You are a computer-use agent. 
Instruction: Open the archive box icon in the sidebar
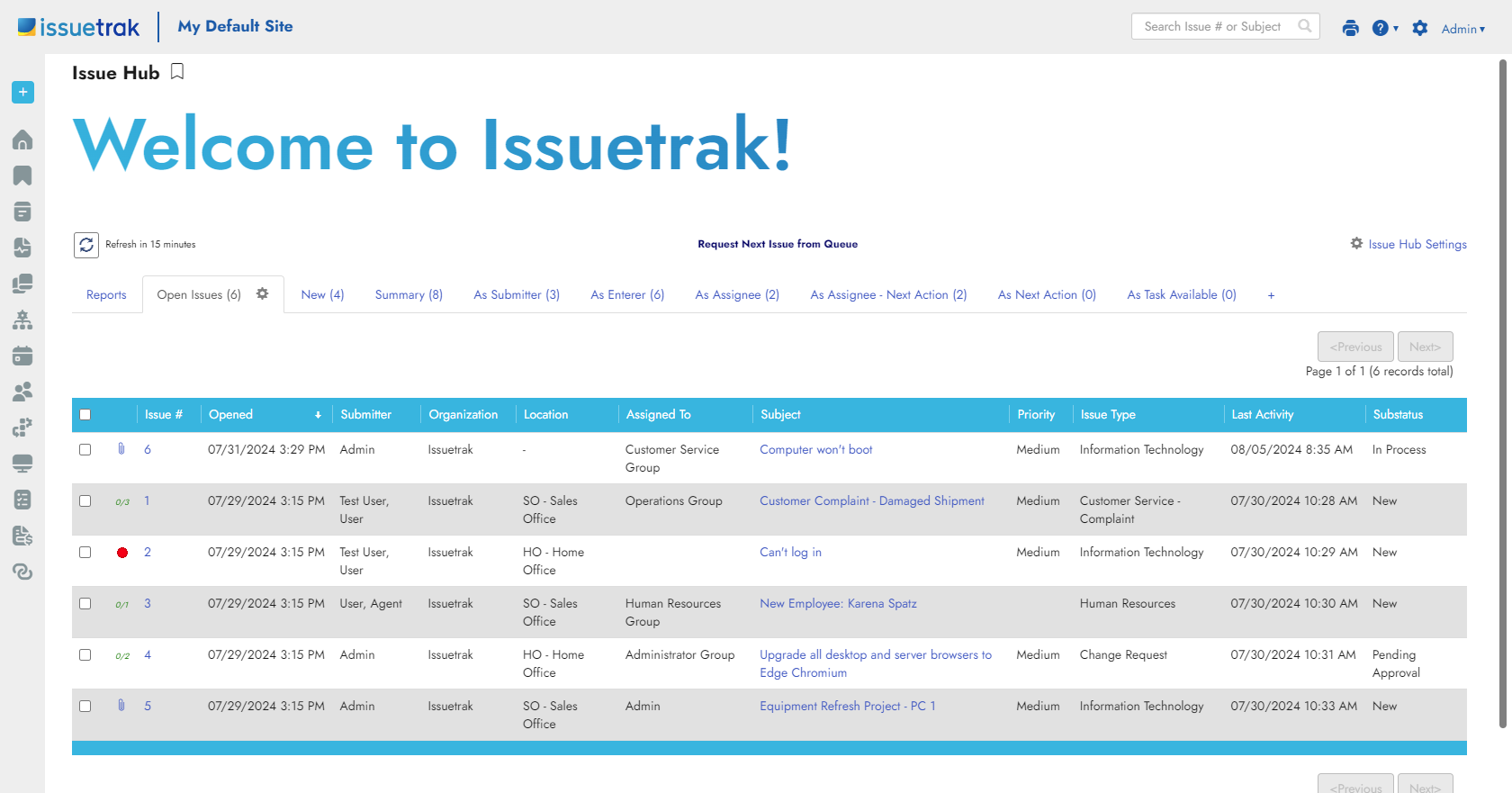point(22,212)
